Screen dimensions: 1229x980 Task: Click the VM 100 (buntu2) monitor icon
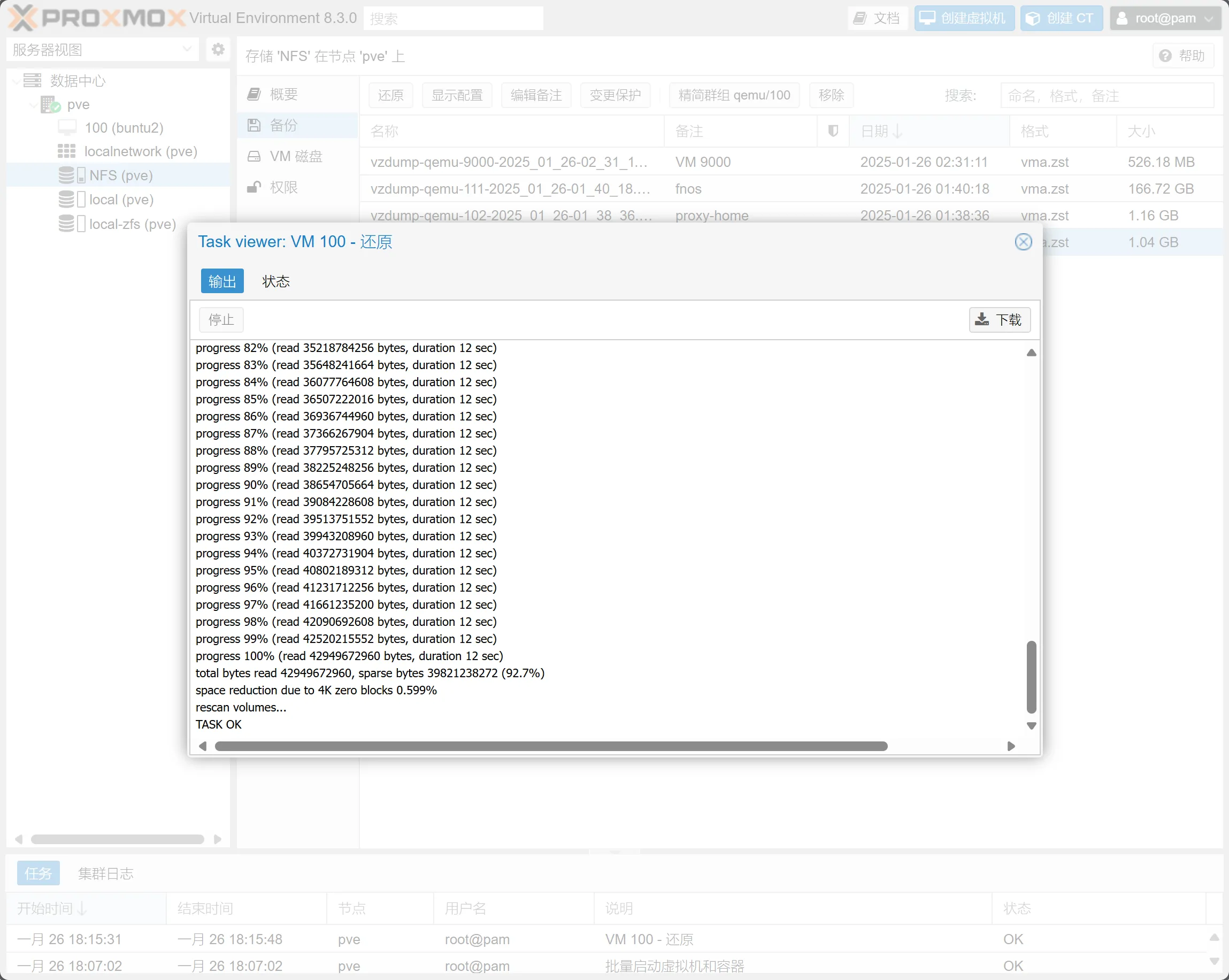(67, 128)
